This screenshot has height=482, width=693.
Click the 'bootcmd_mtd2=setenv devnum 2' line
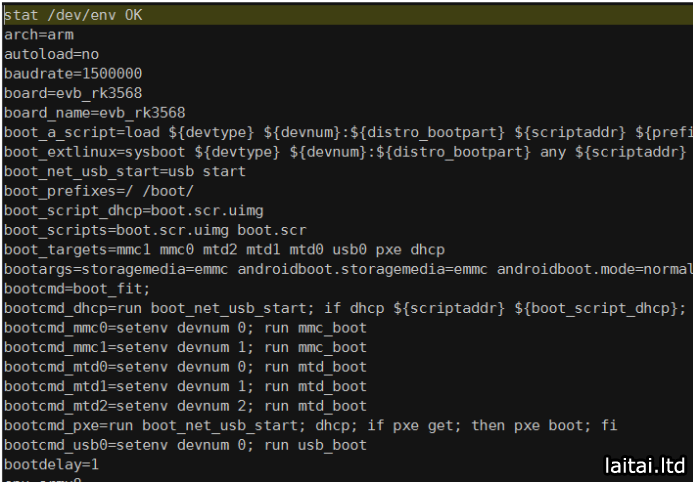pos(185,406)
